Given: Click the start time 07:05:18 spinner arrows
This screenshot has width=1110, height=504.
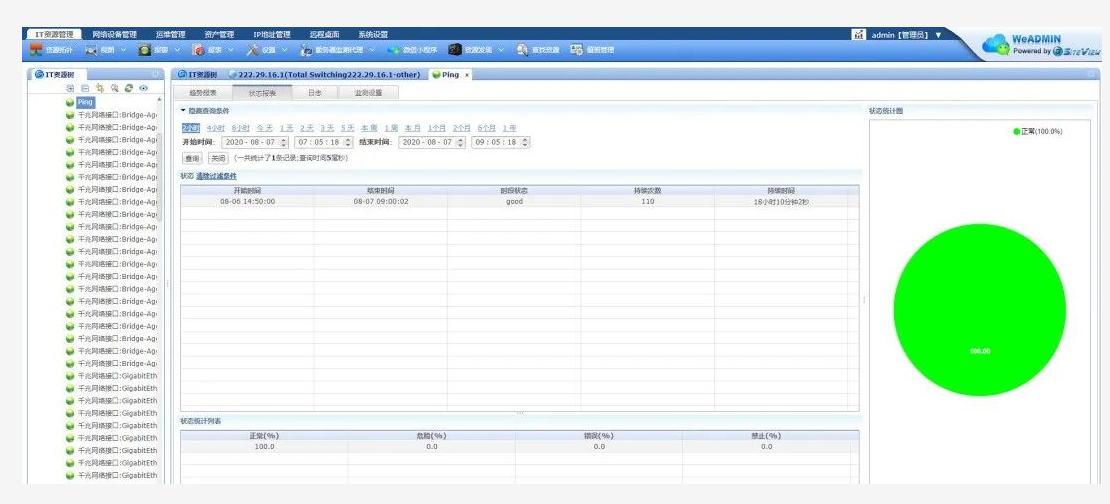Looking at the screenshot, I should 348,142.
